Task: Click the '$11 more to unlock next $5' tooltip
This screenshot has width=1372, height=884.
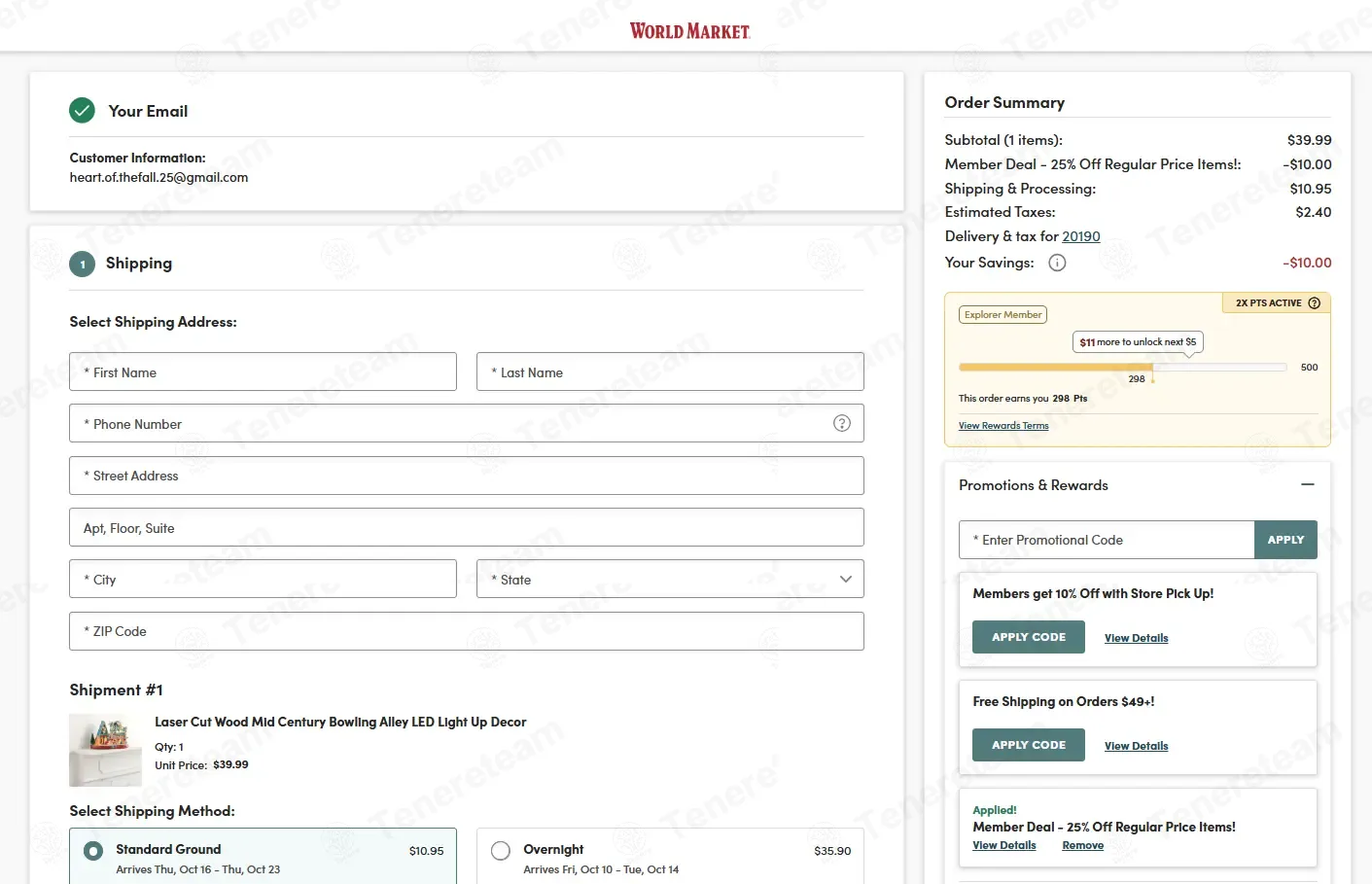Action: [x=1138, y=341]
